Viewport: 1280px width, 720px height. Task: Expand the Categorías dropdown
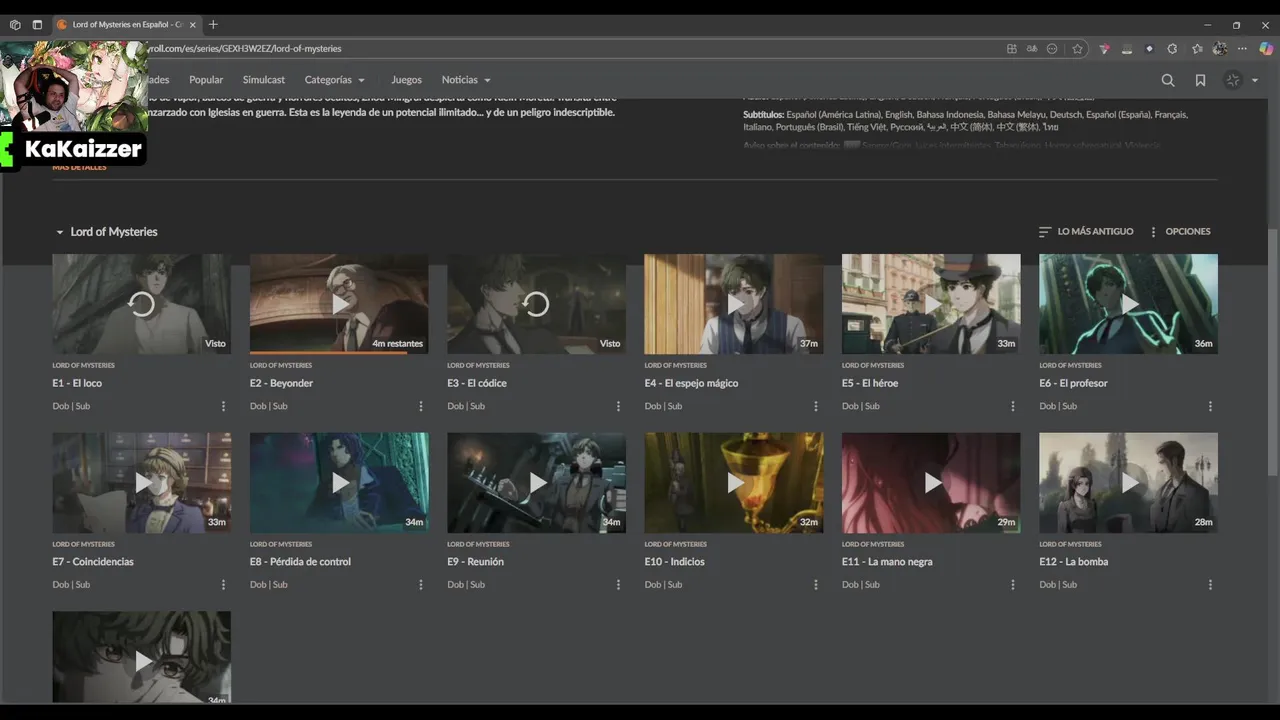coord(335,80)
